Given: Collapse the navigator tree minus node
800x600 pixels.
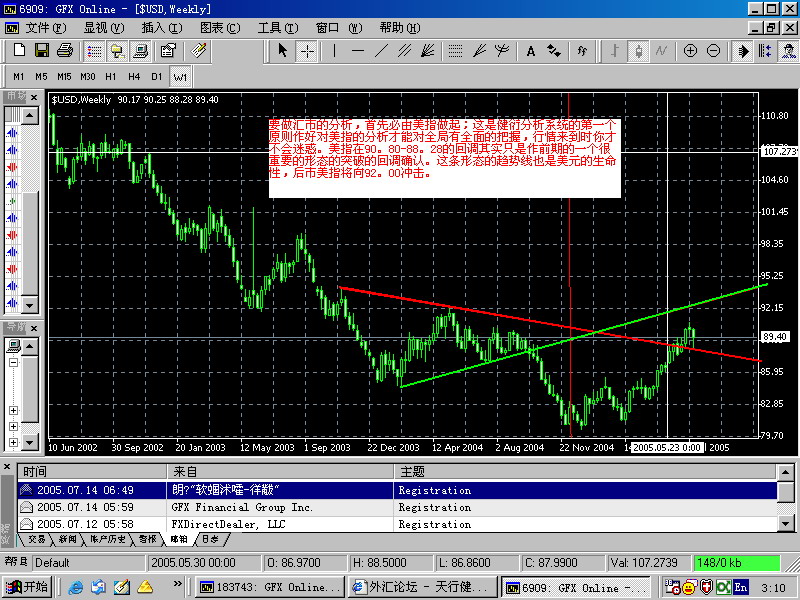Looking at the screenshot, I should coord(13,363).
